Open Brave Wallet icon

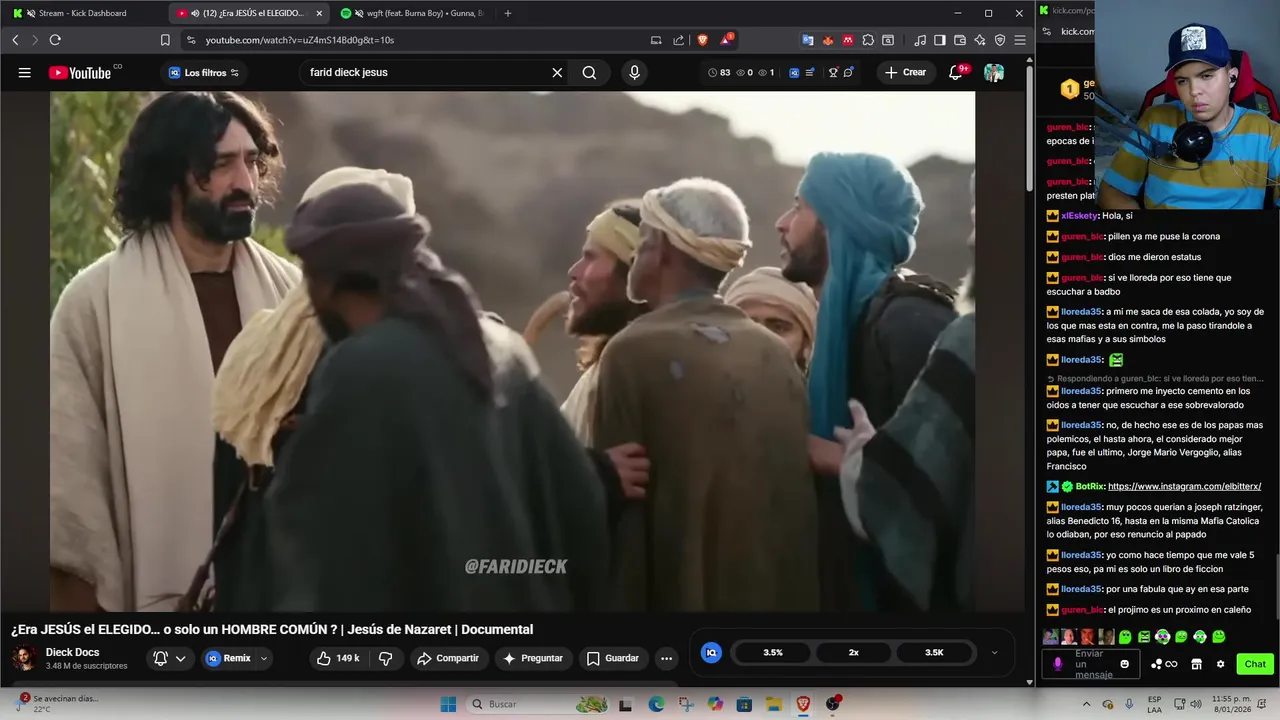click(x=960, y=40)
